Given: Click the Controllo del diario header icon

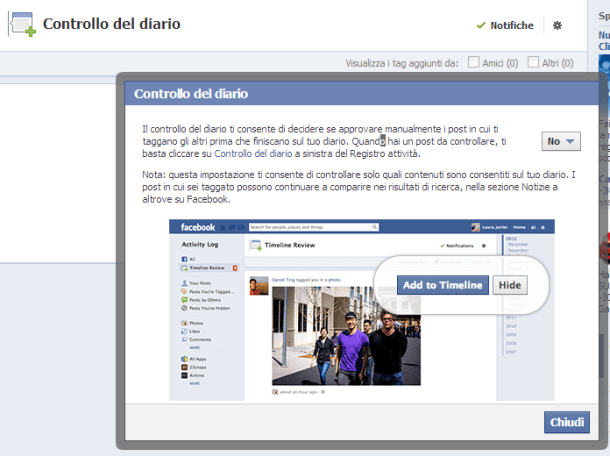Looking at the screenshot, I should tap(23, 24).
